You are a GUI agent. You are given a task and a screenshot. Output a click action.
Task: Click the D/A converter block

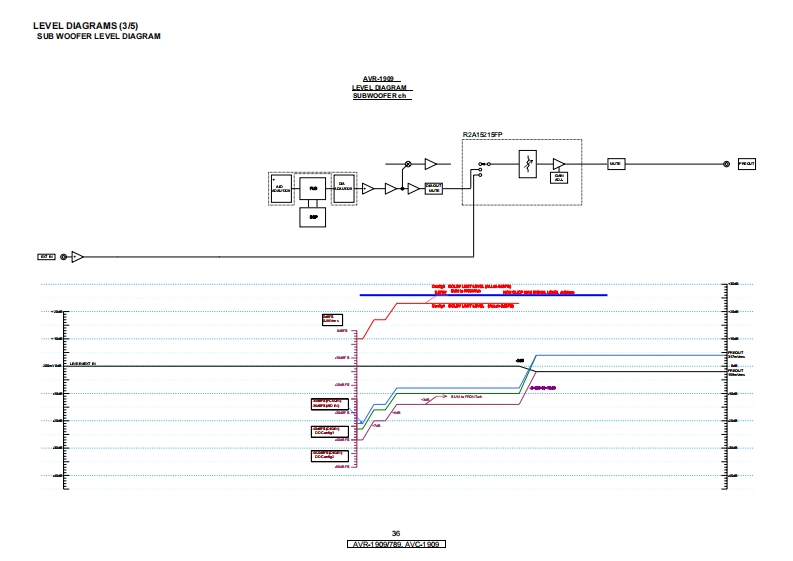point(345,188)
